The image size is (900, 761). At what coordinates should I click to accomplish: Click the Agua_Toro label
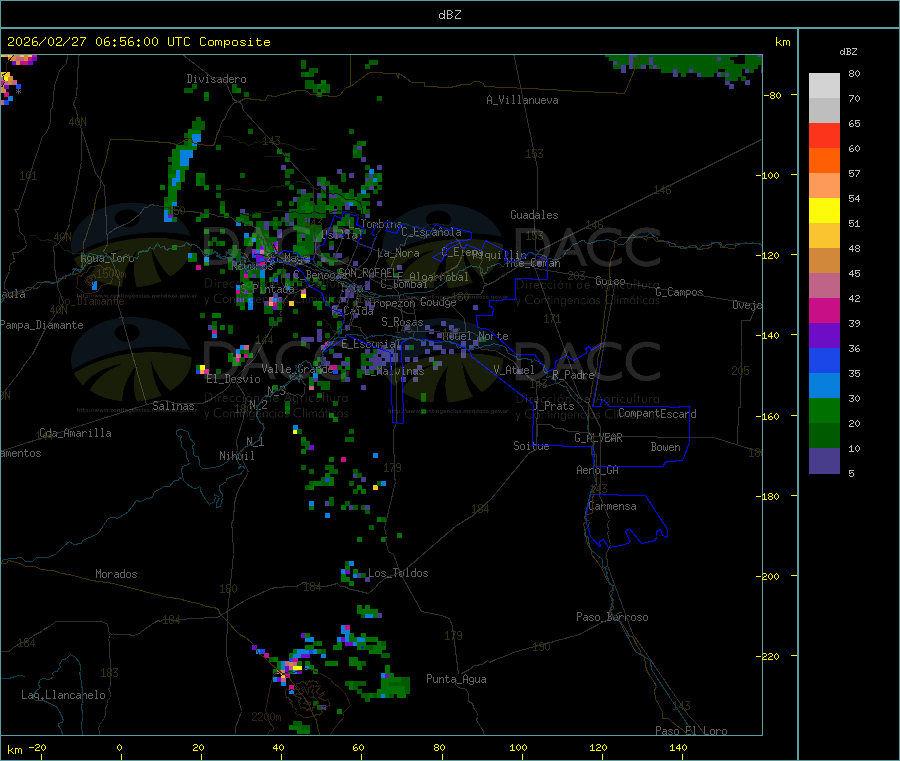pyautogui.click(x=107, y=258)
